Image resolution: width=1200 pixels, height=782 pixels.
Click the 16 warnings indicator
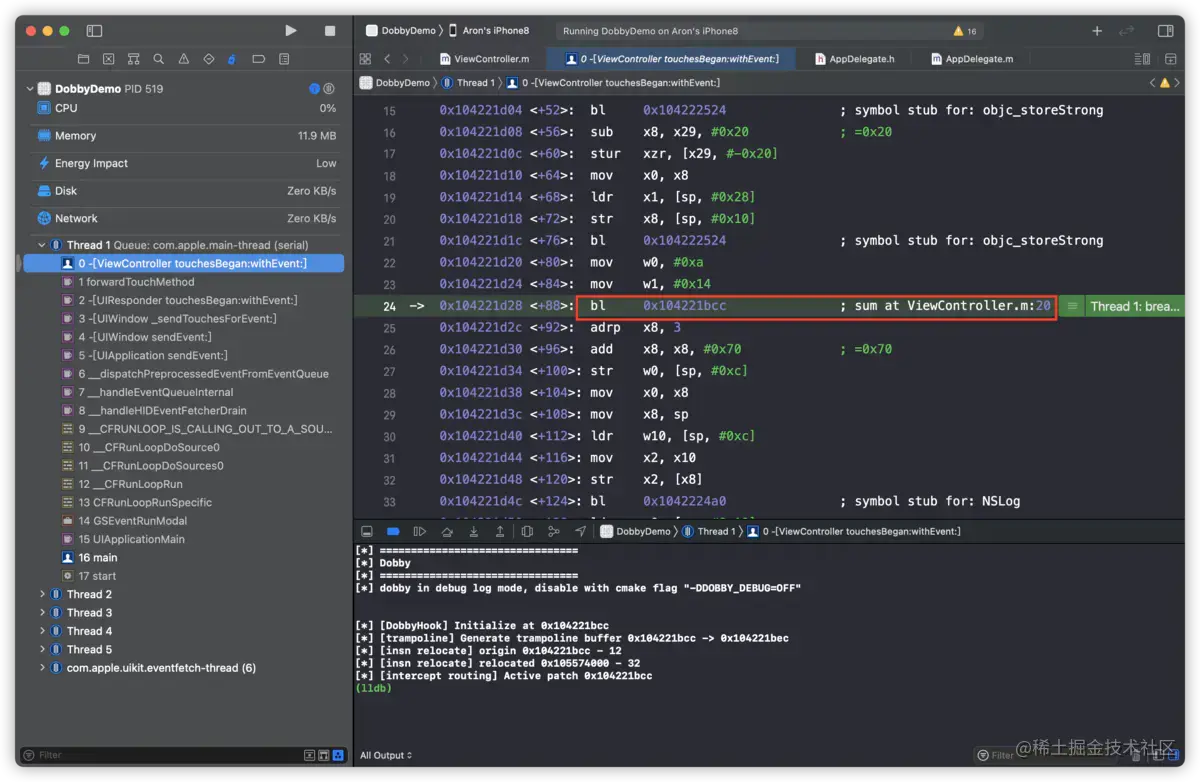pyautogui.click(x=965, y=31)
